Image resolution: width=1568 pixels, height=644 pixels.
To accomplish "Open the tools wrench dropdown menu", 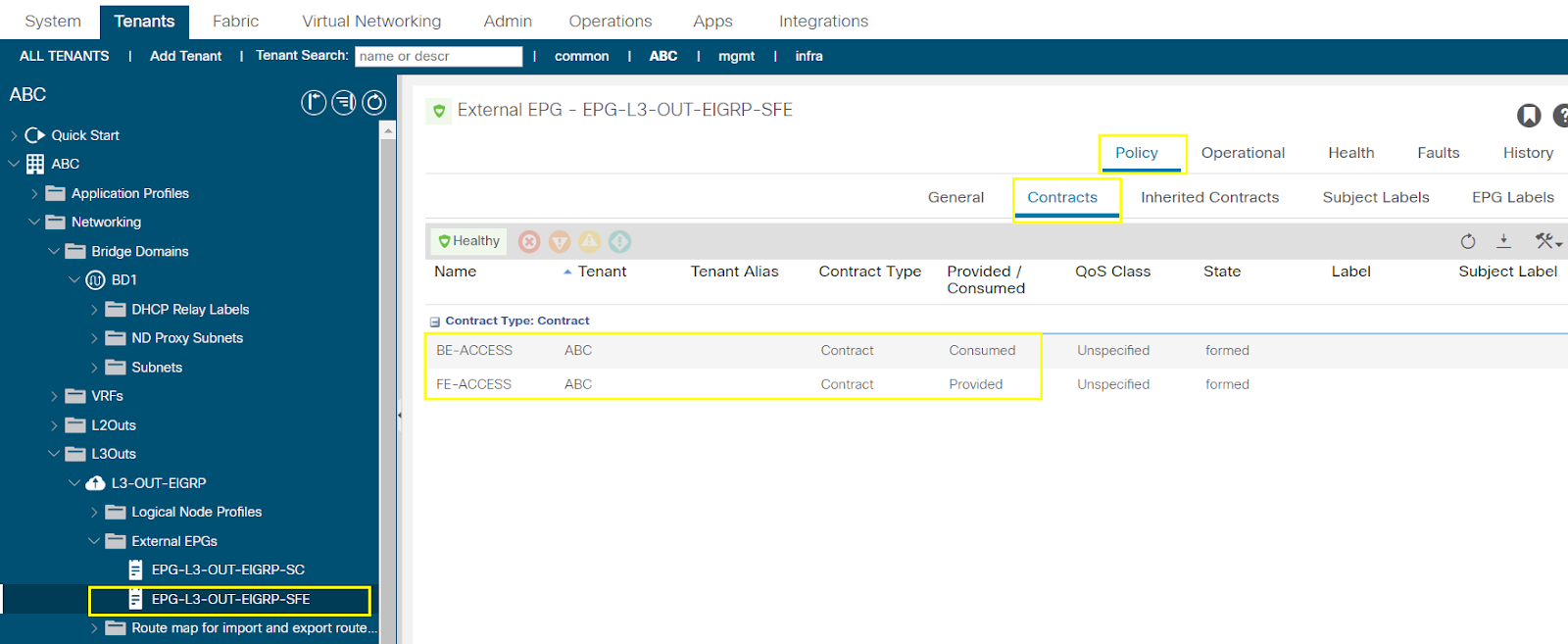I will tap(1548, 241).
